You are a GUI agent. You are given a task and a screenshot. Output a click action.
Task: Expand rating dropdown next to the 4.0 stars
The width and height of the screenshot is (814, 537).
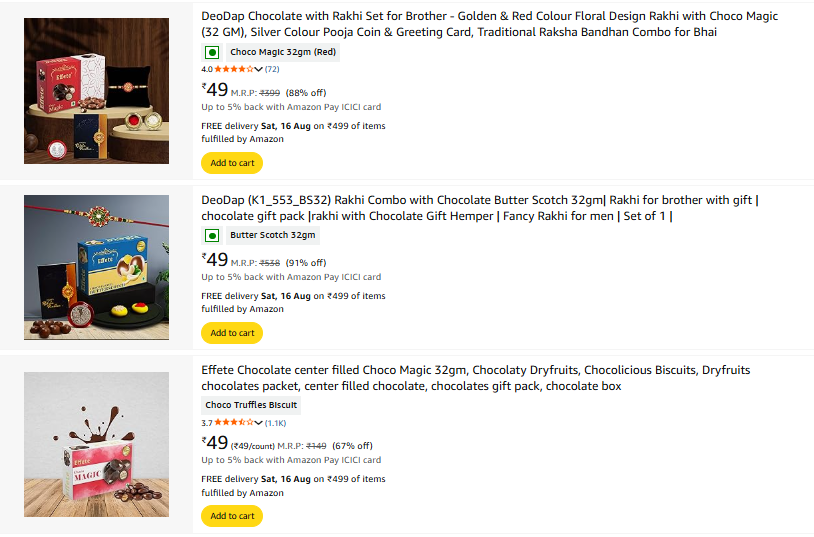click(259, 69)
